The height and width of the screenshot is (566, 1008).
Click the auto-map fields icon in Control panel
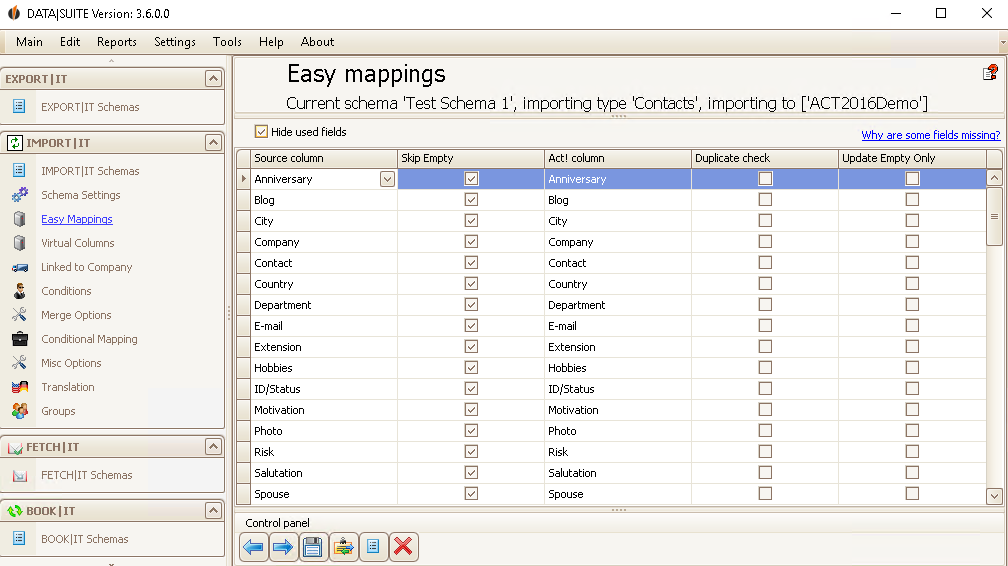343,547
